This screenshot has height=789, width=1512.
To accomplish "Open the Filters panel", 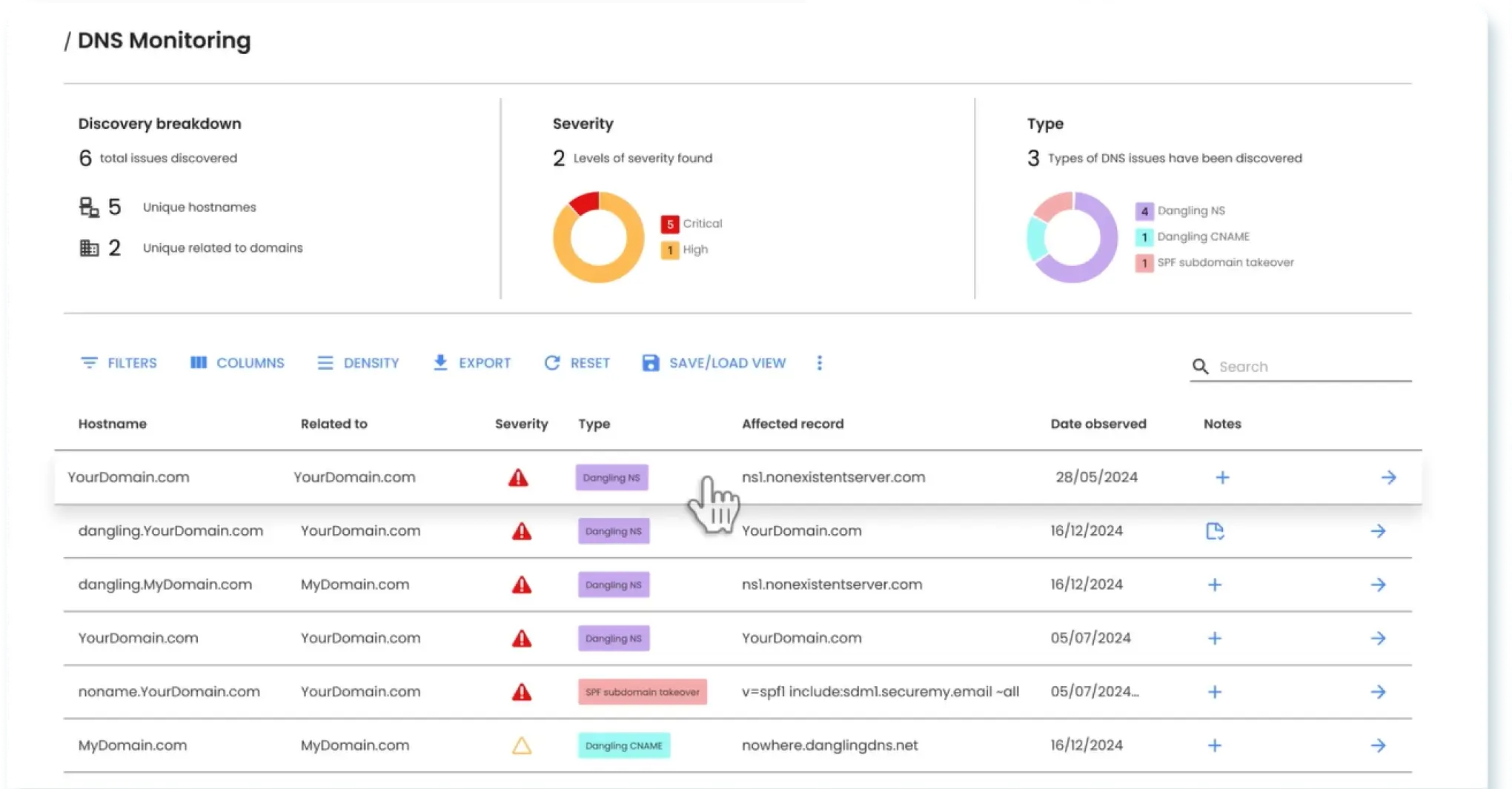I will tap(119, 363).
